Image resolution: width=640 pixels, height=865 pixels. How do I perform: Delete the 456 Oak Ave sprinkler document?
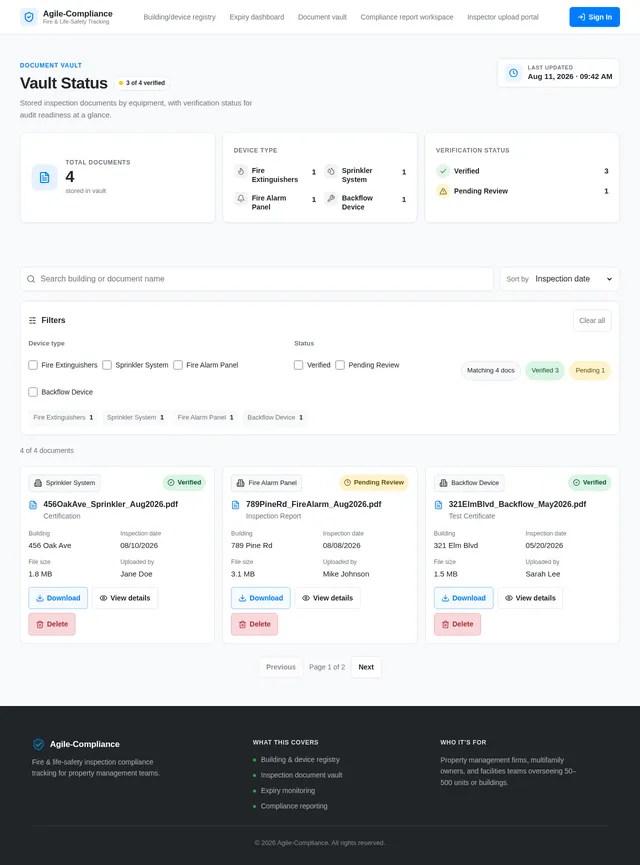click(x=52, y=624)
